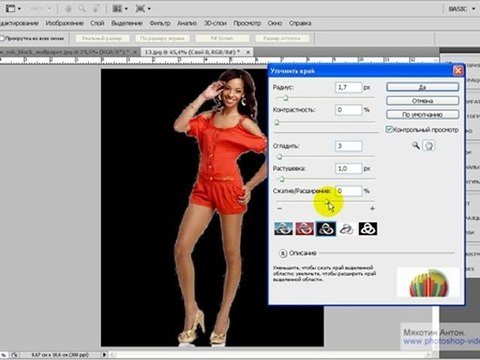The height and width of the screenshot is (360, 480).
Task: Choose the Standard preview mode icon
Action: tap(283, 229)
